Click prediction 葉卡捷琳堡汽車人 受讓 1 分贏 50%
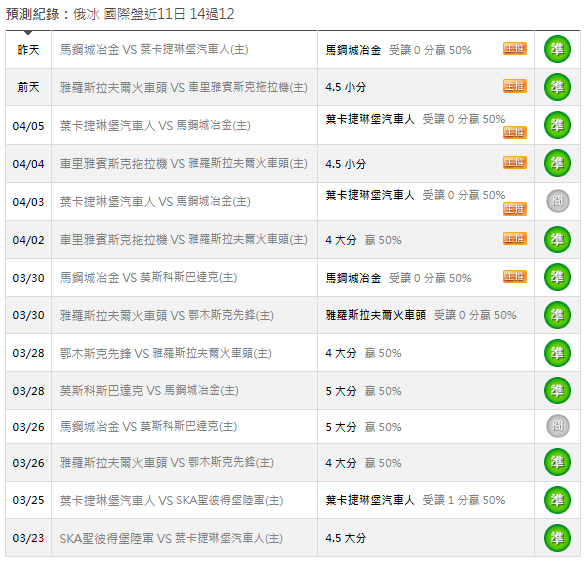Viewport: 585px width, 561px height. coord(415,500)
